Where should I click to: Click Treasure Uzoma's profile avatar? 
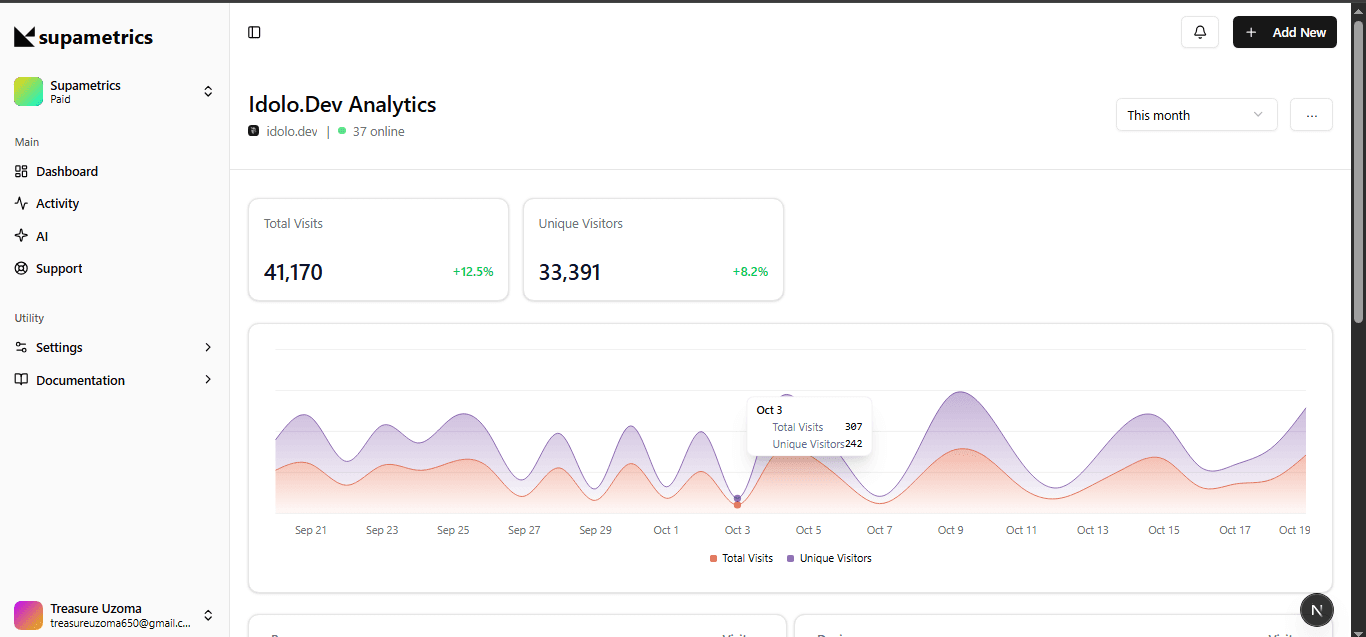pos(28,615)
